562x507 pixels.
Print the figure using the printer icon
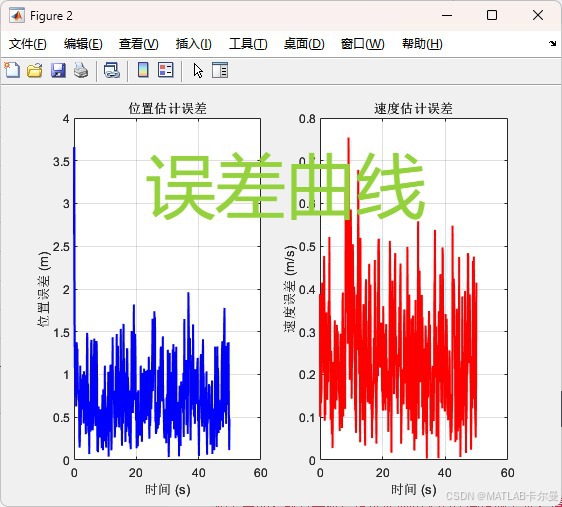pyautogui.click(x=81, y=70)
